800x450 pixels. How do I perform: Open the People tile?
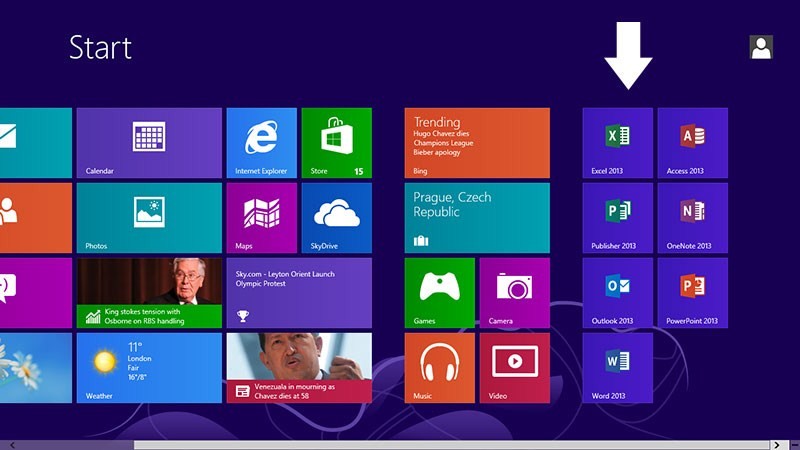tap(36, 218)
